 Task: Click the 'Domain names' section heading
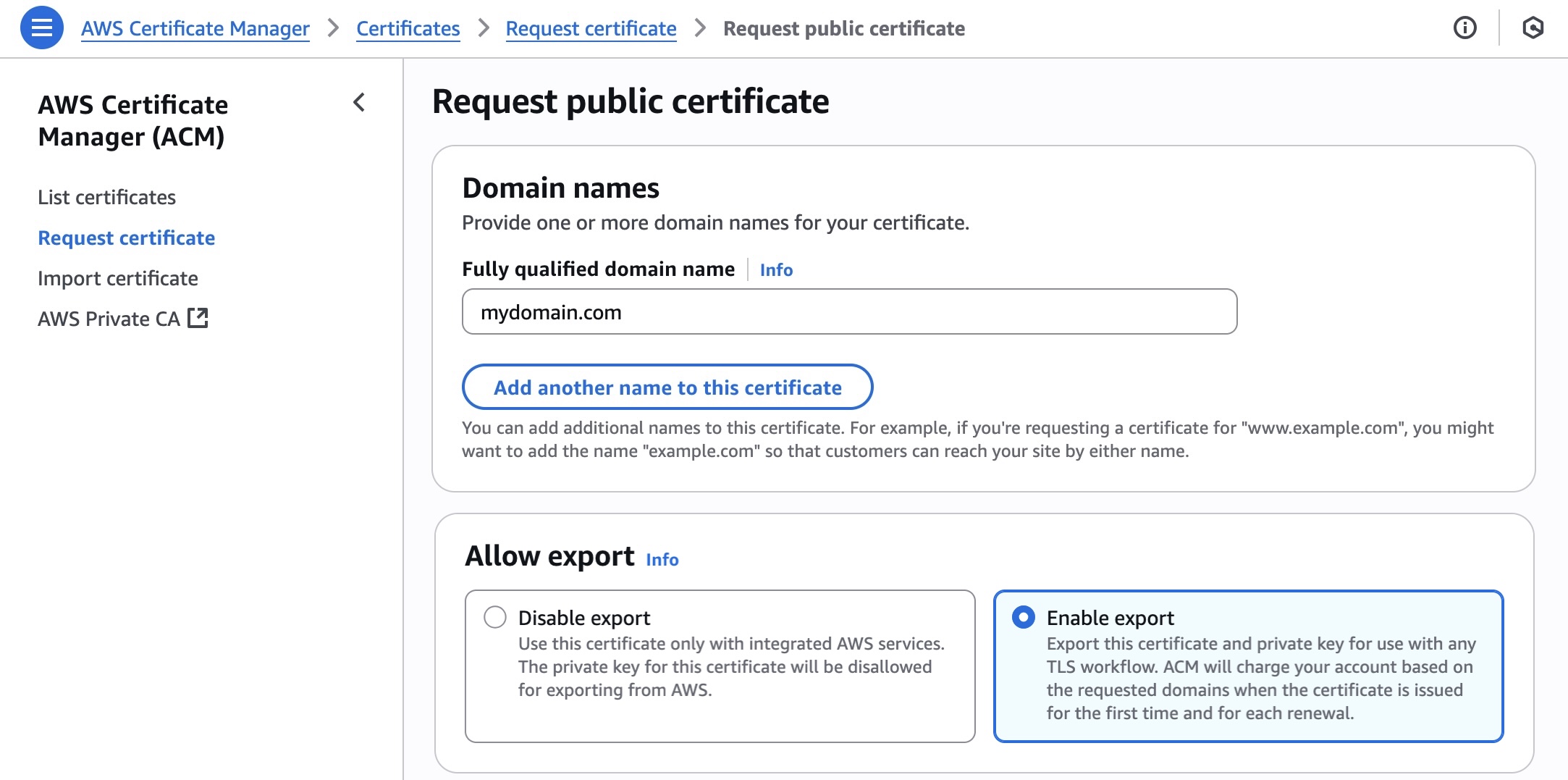(x=561, y=188)
